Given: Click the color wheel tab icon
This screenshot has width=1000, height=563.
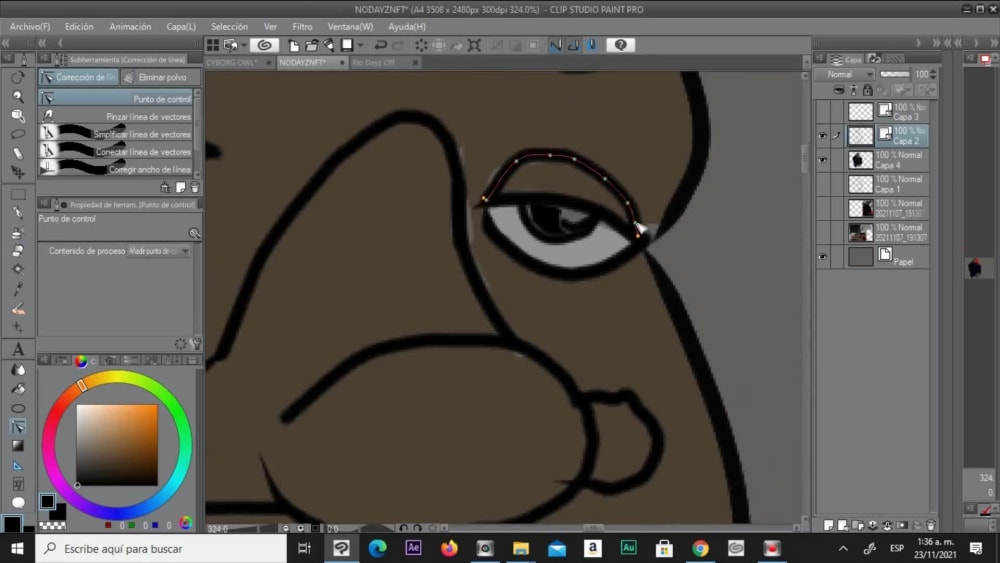Looking at the screenshot, I should [81, 361].
